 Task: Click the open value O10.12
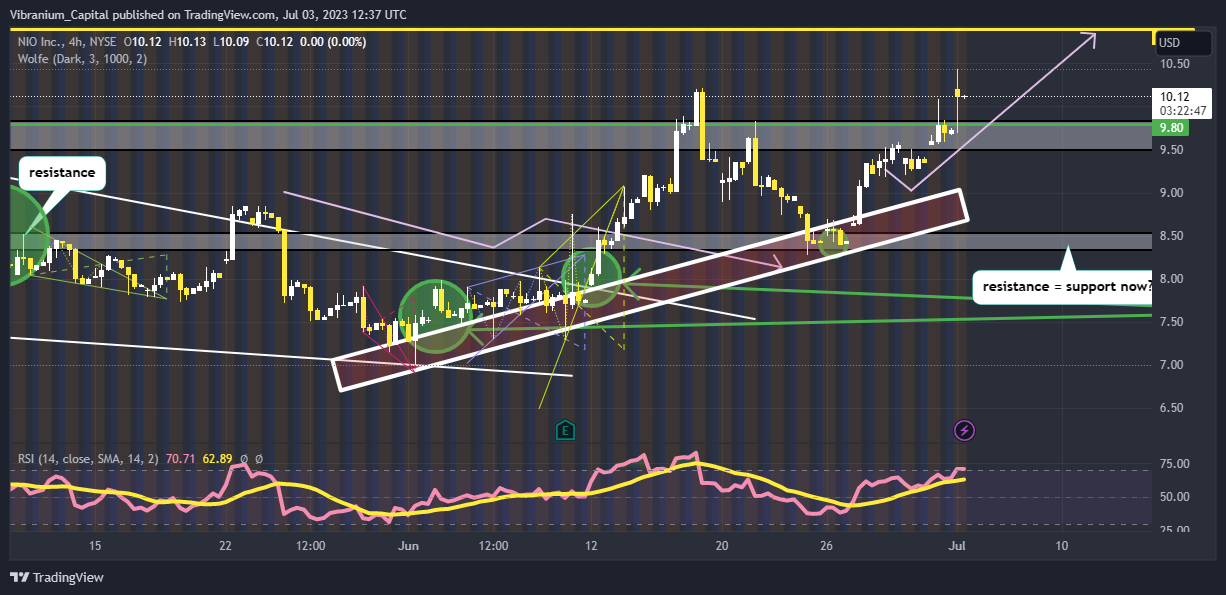(144, 42)
